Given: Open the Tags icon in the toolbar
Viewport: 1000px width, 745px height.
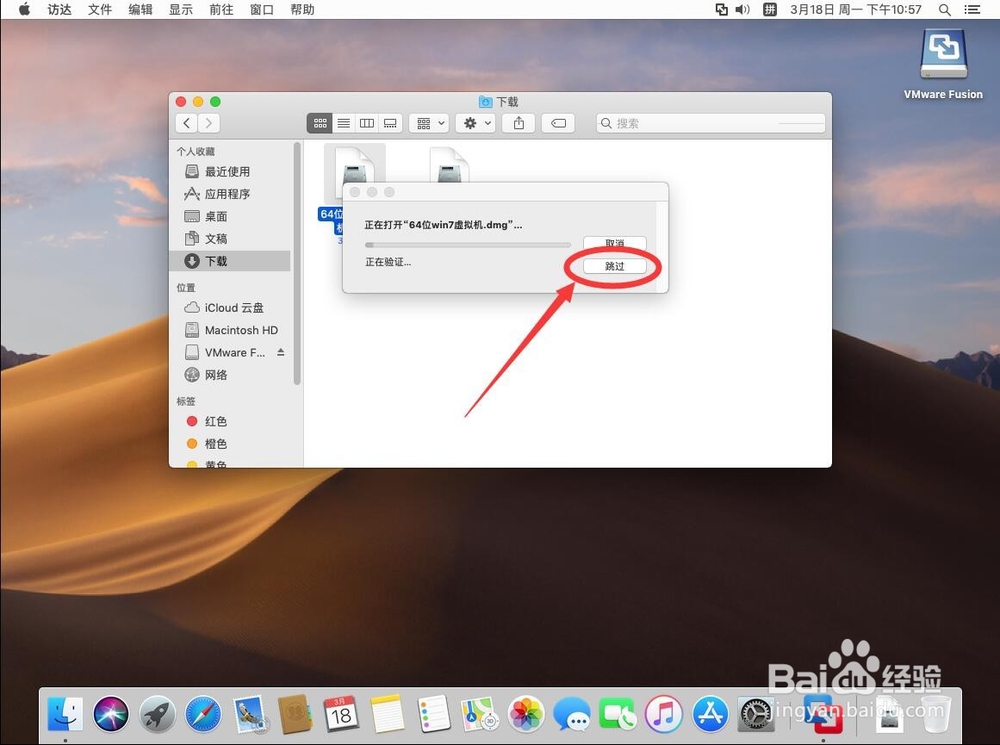Looking at the screenshot, I should point(558,122).
